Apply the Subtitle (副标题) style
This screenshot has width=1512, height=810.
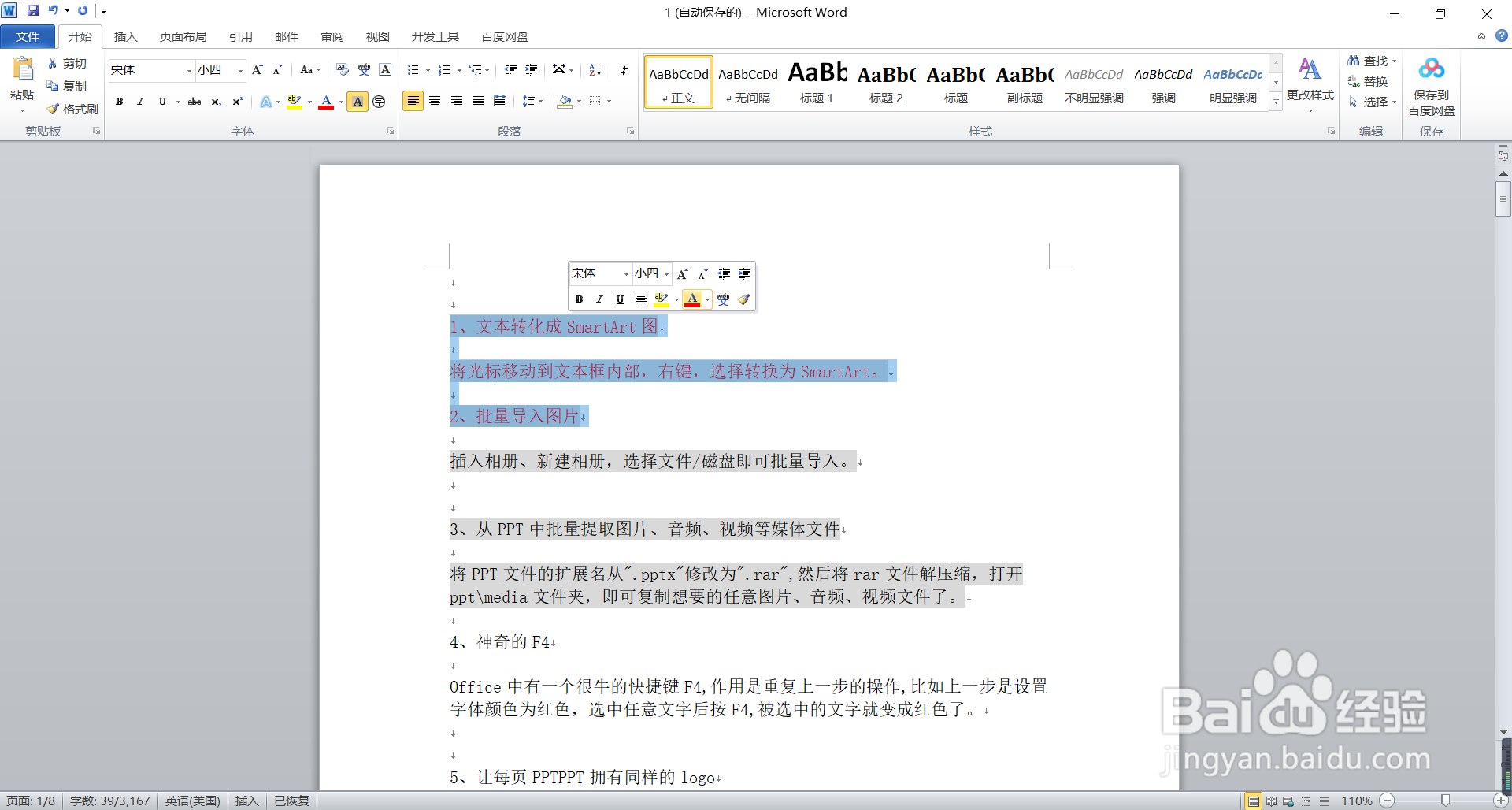click(x=1025, y=82)
